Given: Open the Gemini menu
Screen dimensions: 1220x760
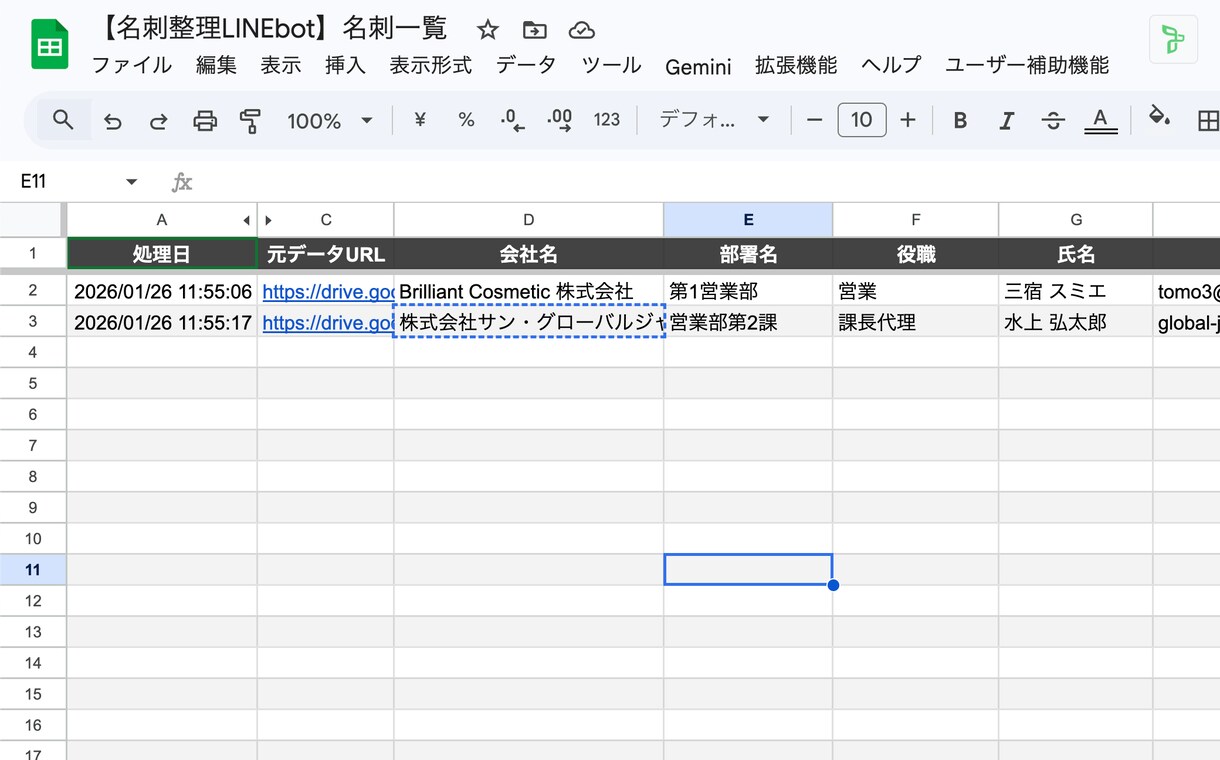Looking at the screenshot, I should tap(698, 67).
